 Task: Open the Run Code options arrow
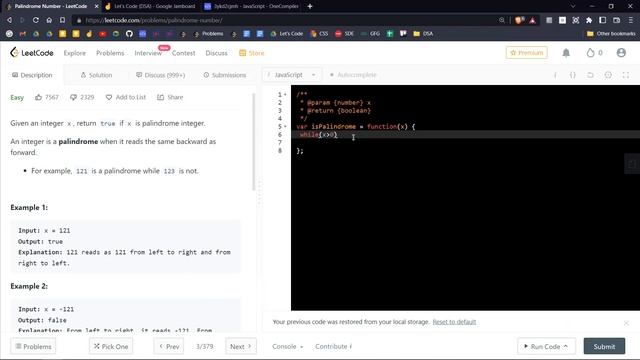point(566,346)
